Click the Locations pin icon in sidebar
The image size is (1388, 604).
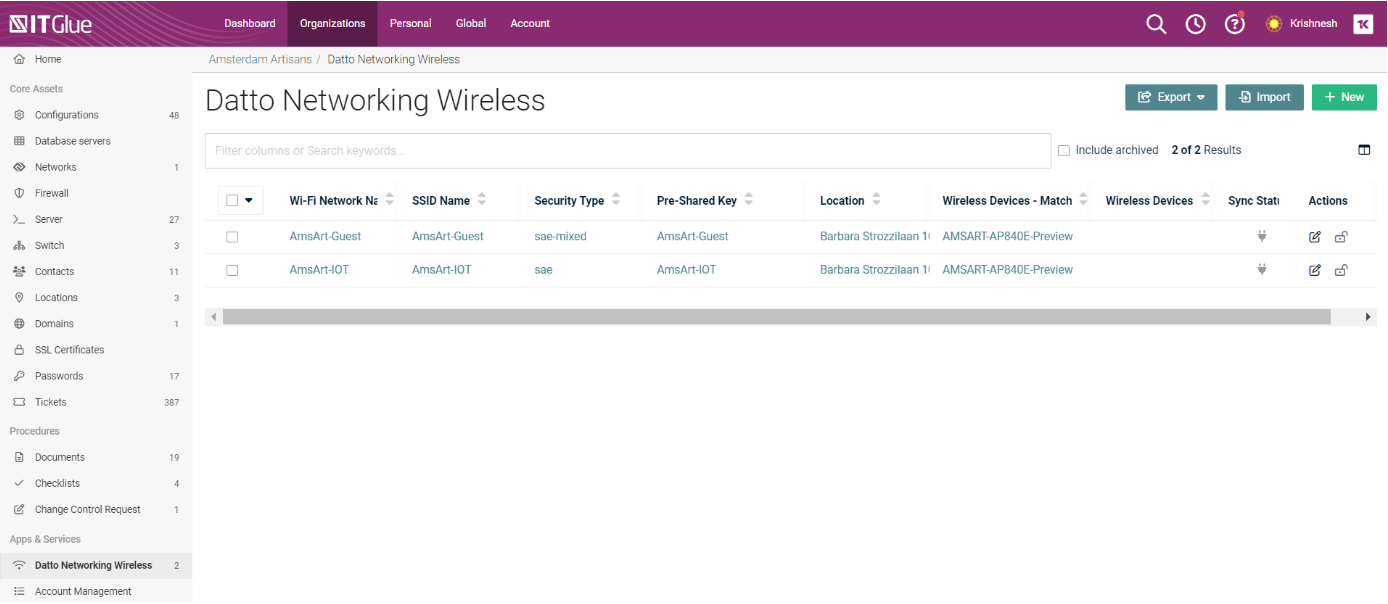coord(19,297)
